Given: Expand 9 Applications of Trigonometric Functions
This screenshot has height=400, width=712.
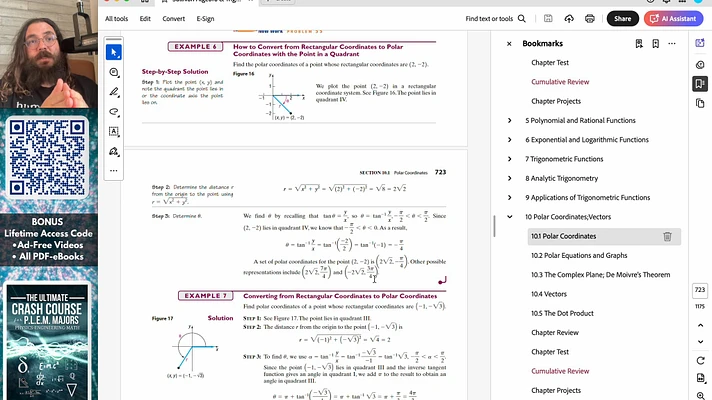Looking at the screenshot, I should point(509,198).
